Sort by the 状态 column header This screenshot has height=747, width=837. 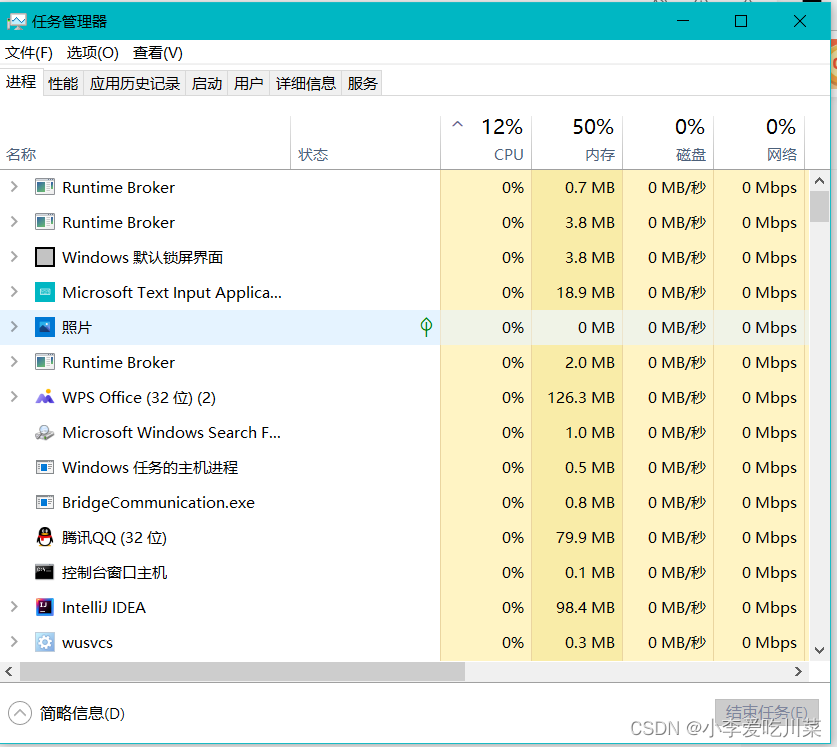pos(366,143)
